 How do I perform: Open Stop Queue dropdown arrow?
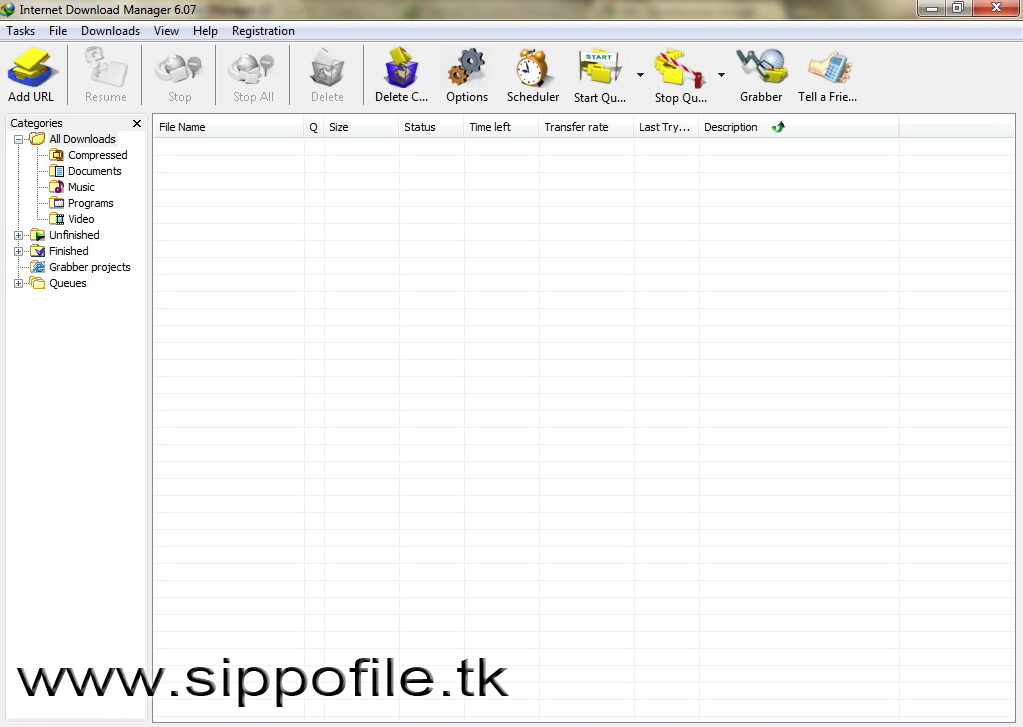click(x=721, y=75)
